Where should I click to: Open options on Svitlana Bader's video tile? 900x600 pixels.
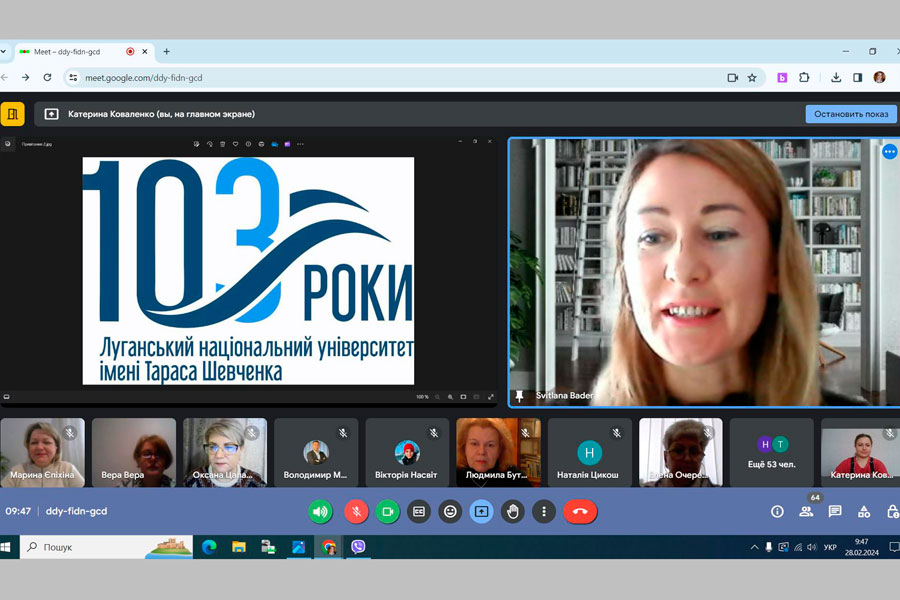point(889,152)
